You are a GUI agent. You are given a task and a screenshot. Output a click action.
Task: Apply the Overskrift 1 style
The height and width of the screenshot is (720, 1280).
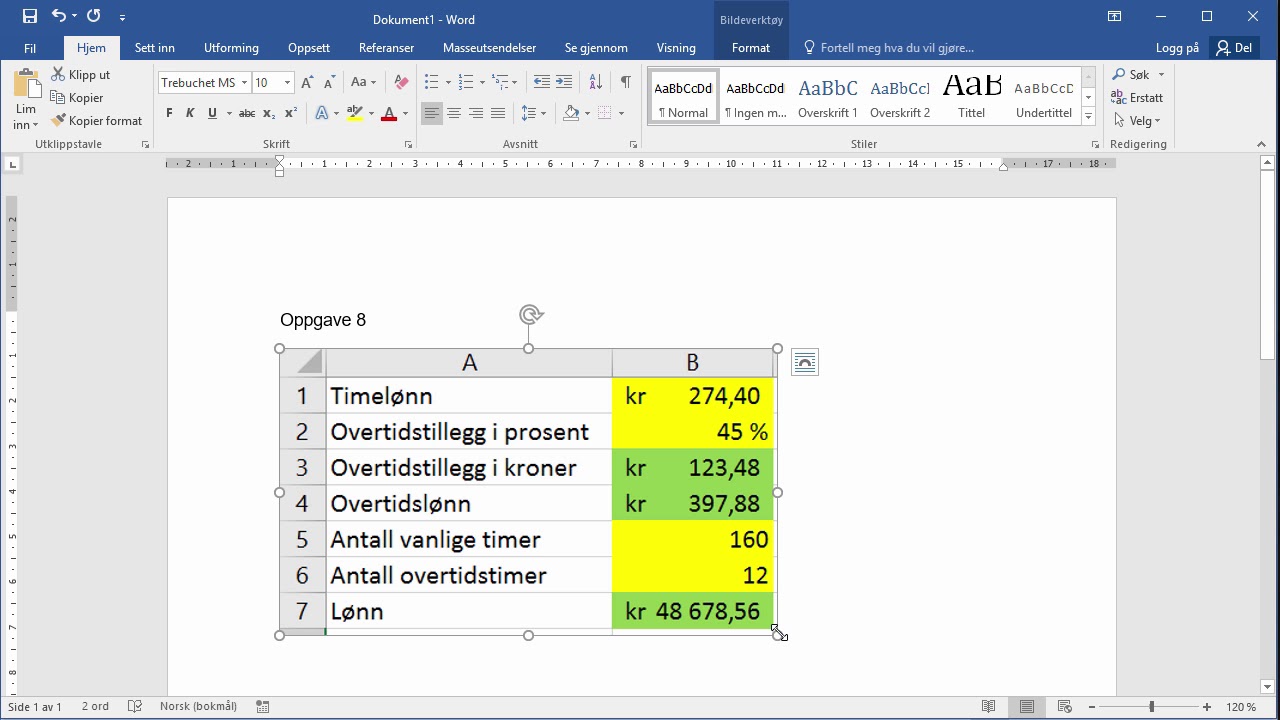click(828, 97)
